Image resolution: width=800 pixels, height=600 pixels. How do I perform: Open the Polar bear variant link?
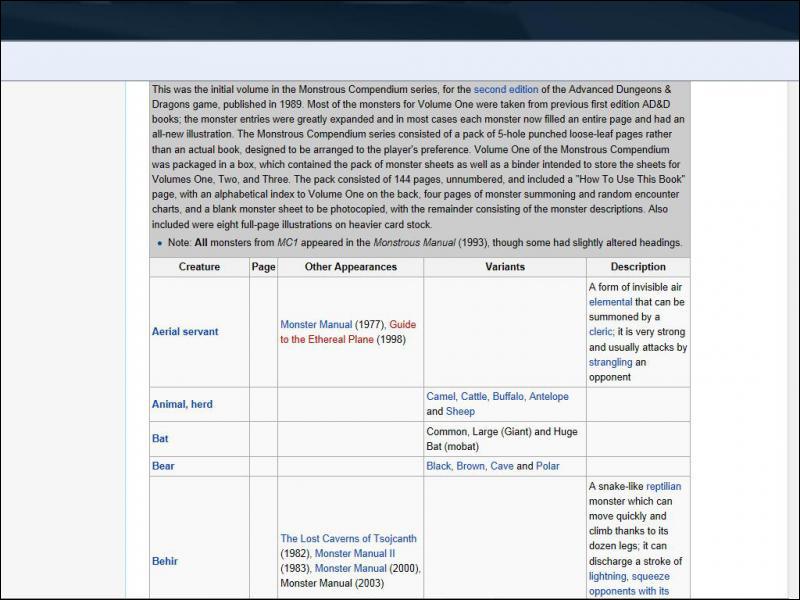point(547,466)
